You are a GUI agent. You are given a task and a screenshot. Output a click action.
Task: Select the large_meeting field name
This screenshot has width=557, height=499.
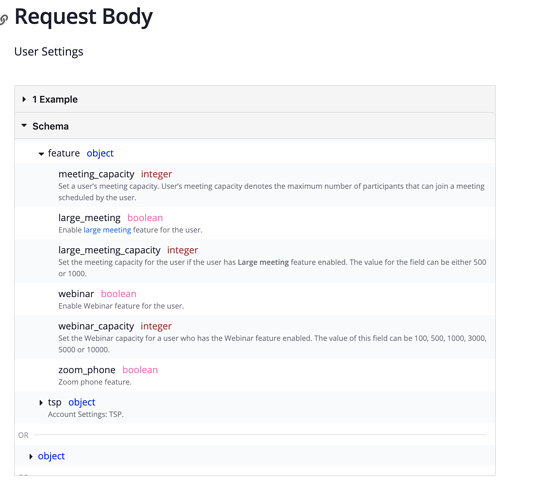[x=90, y=218]
